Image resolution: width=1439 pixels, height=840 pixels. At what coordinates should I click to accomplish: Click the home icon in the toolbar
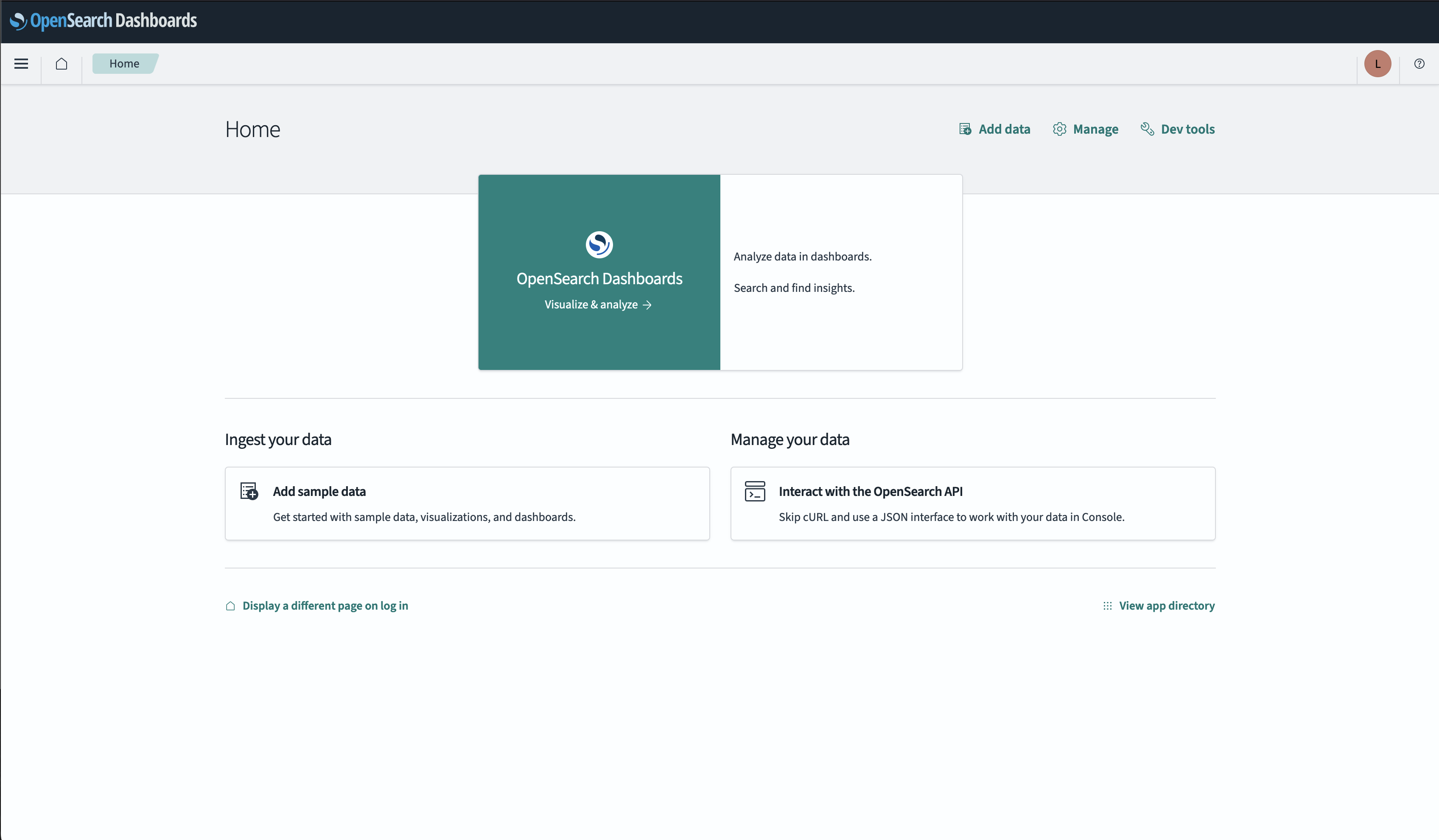pyautogui.click(x=62, y=63)
